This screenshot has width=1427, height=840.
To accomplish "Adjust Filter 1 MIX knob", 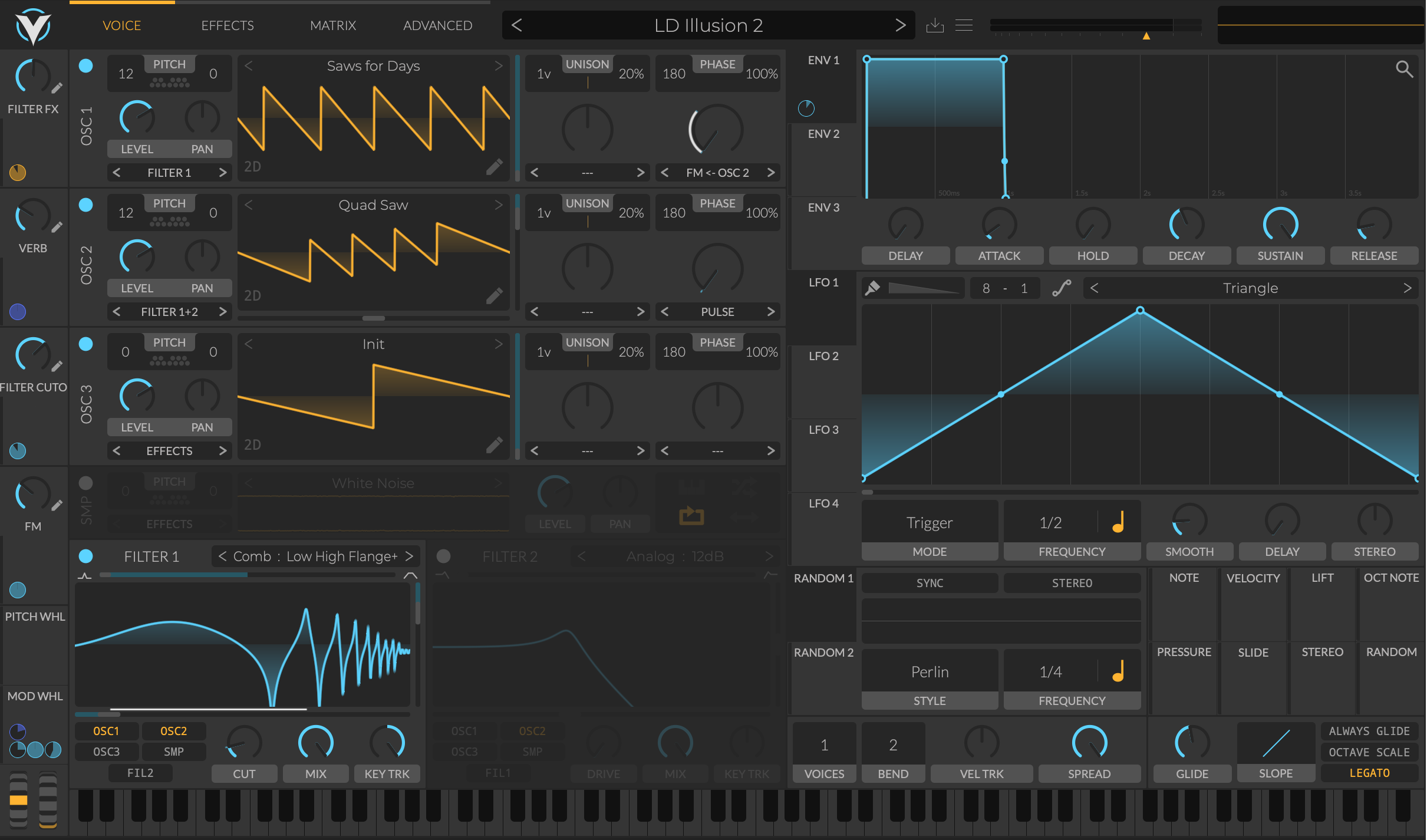I will [x=315, y=742].
